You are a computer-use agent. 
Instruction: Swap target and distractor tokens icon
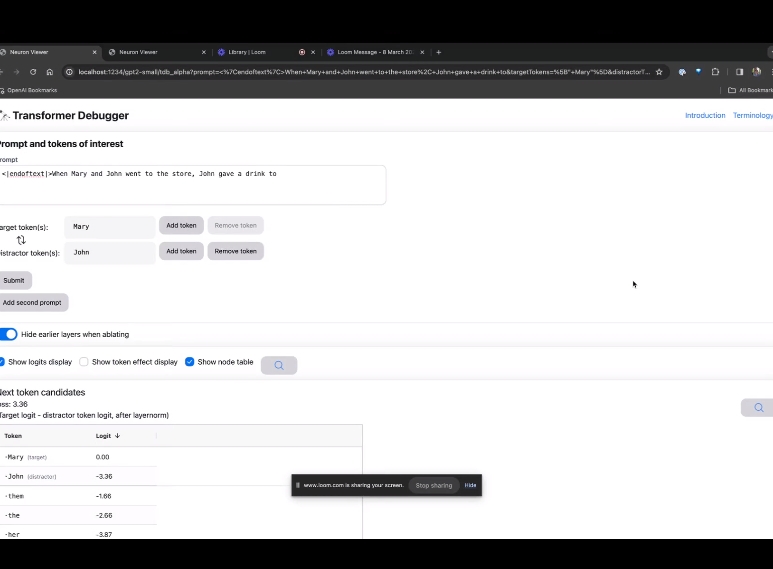pos(21,240)
